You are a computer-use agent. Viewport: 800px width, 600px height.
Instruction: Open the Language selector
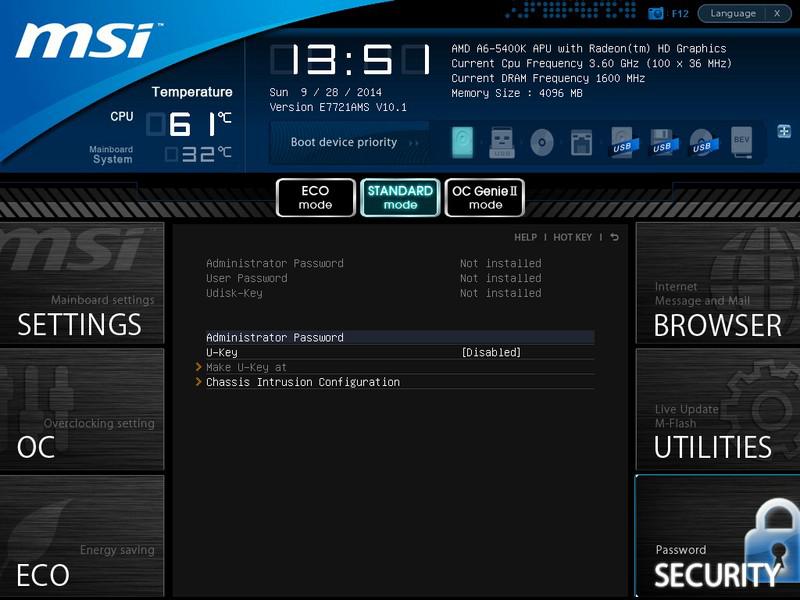click(x=733, y=13)
